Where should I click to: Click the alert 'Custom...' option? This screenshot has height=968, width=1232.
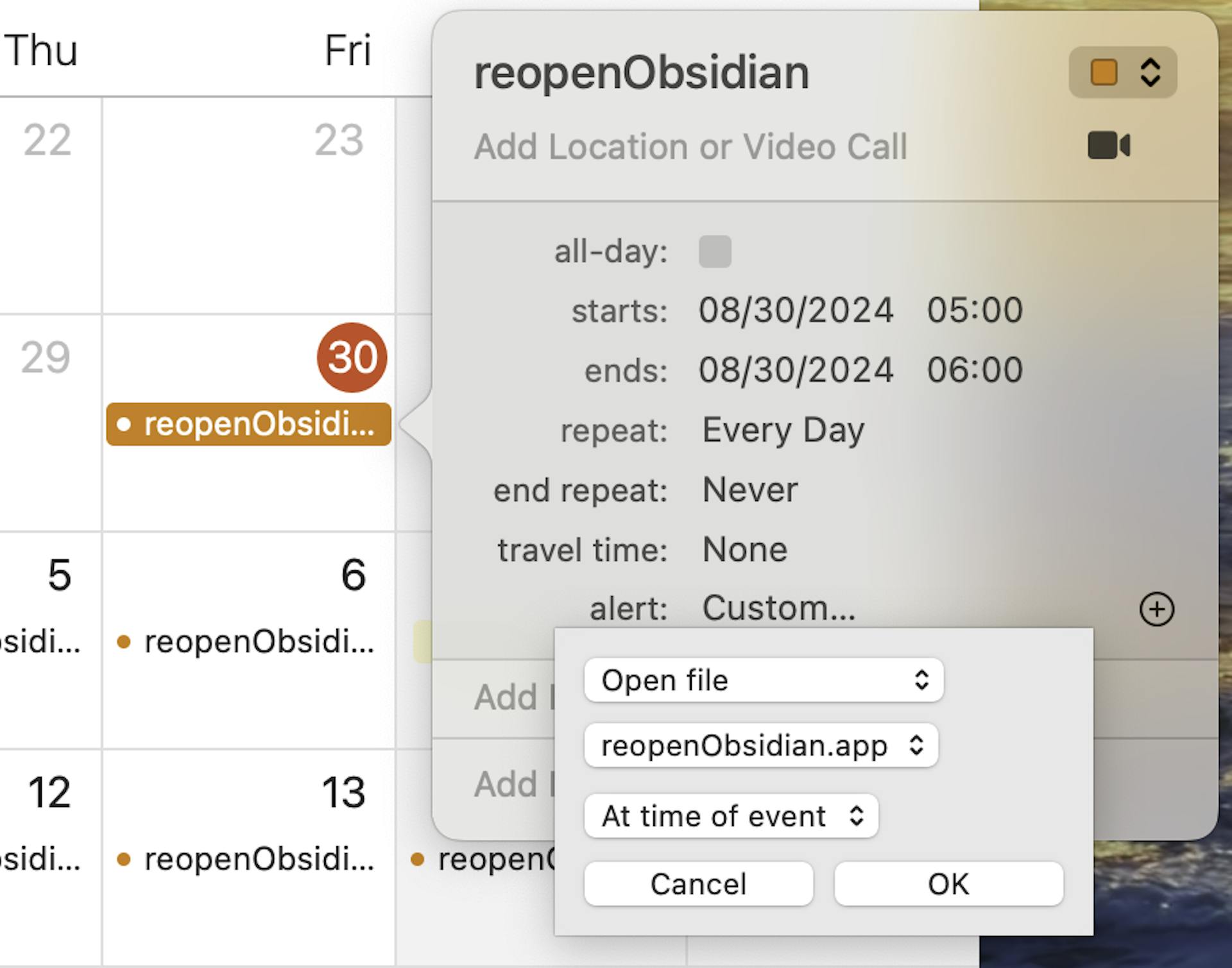pyautogui.click(x=778, y=608)
